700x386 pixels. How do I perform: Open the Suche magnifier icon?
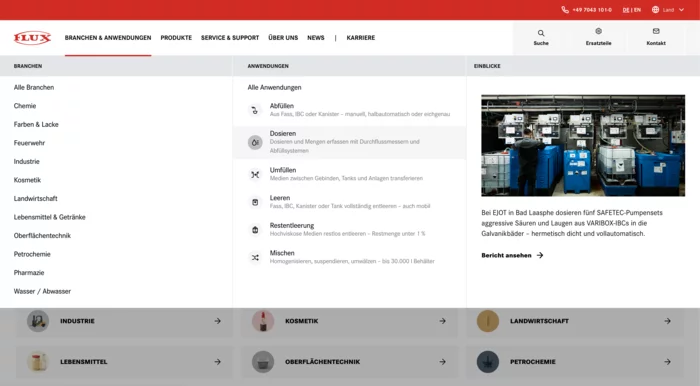coord(541,33)
